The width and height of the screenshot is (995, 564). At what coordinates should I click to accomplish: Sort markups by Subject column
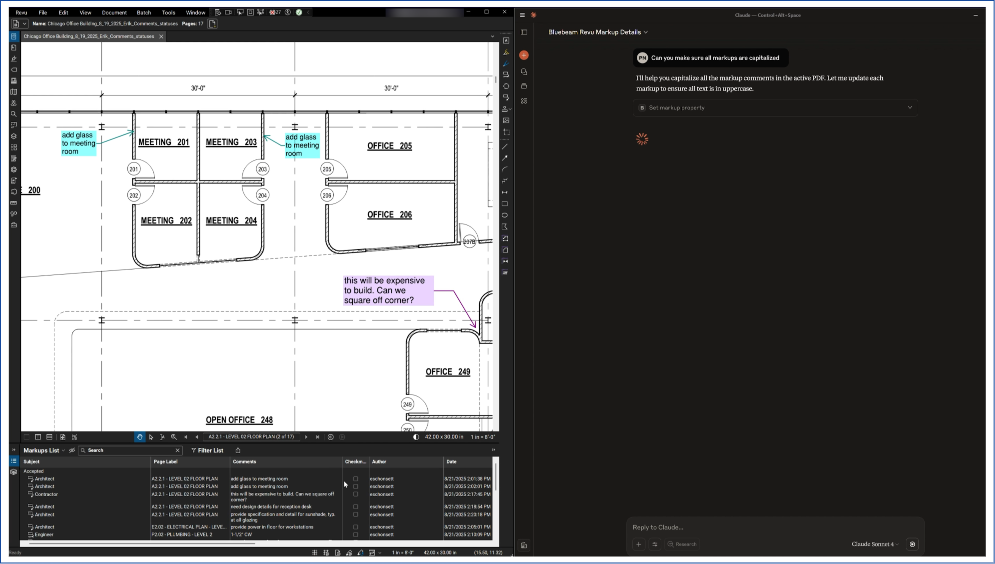(86, 462)
